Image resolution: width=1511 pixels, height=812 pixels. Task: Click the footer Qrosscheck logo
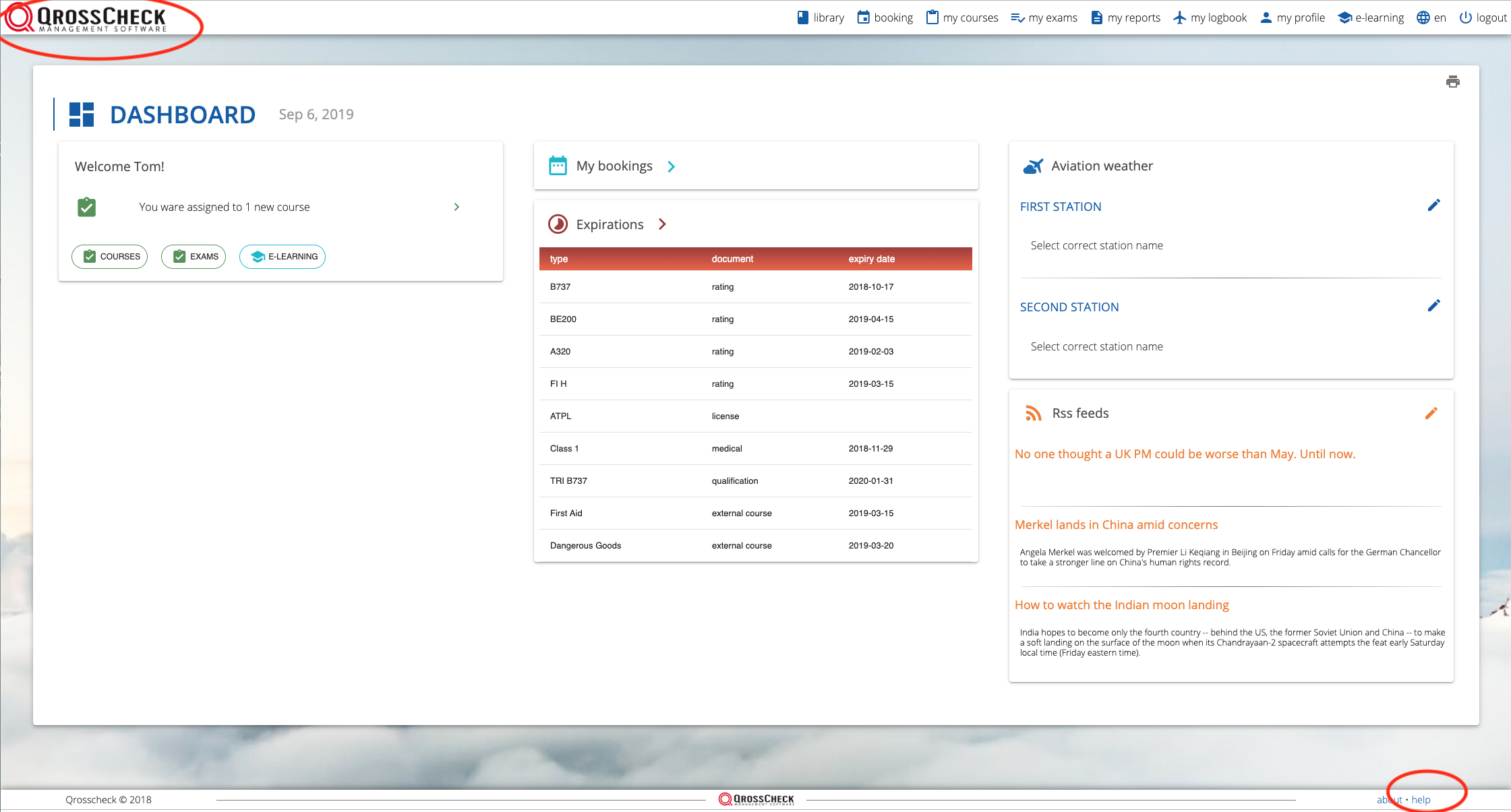756,800
